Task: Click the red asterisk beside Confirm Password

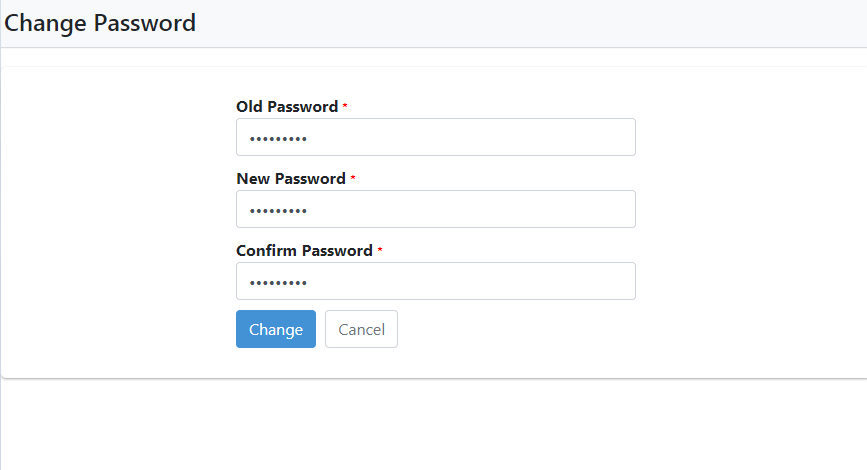Action: pyautogui.click(x=380, y=249)
